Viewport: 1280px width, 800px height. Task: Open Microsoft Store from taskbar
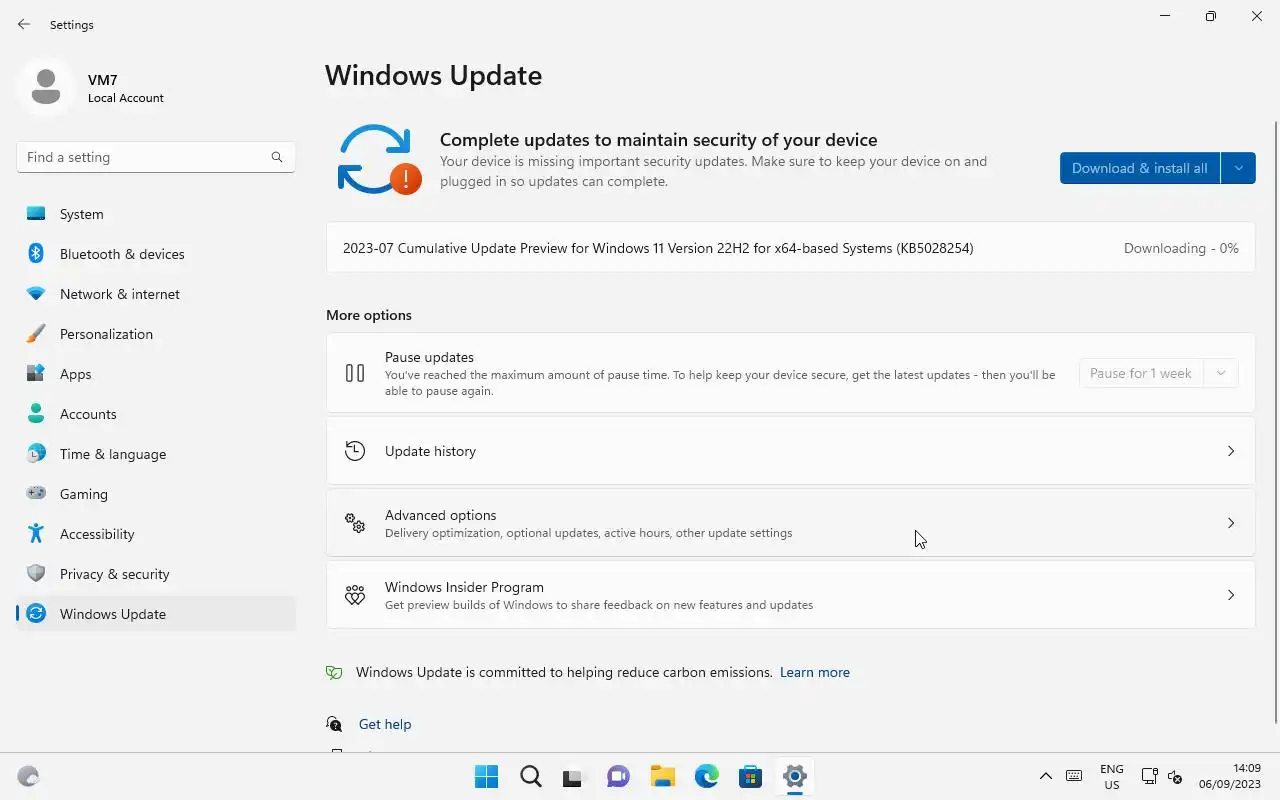pyautogui.click(x=750, y=776)
